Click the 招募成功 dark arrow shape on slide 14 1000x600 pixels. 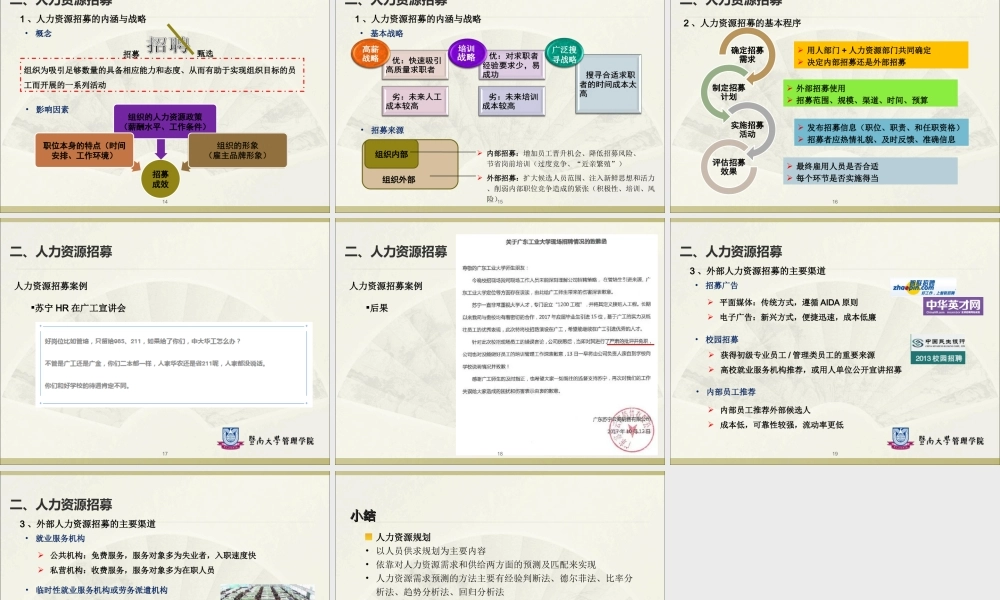[x=158, y=180]
